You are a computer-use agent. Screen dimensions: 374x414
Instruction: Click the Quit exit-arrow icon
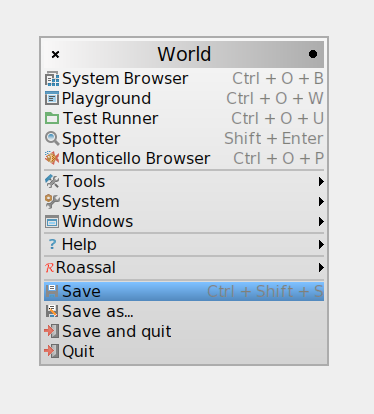click(x=52, y=351)
